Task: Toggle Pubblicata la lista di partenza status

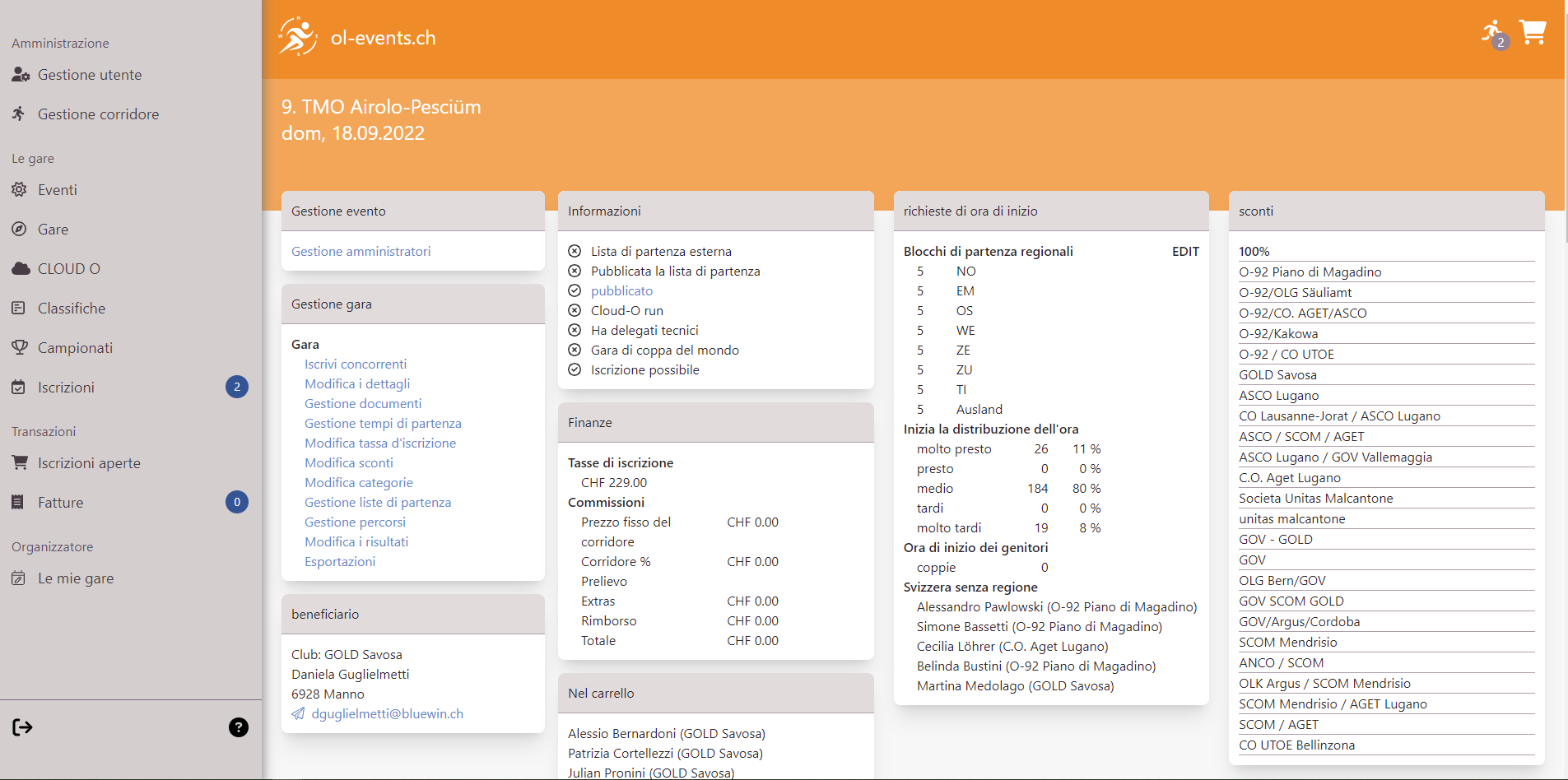Action: [x=575, y=271]
